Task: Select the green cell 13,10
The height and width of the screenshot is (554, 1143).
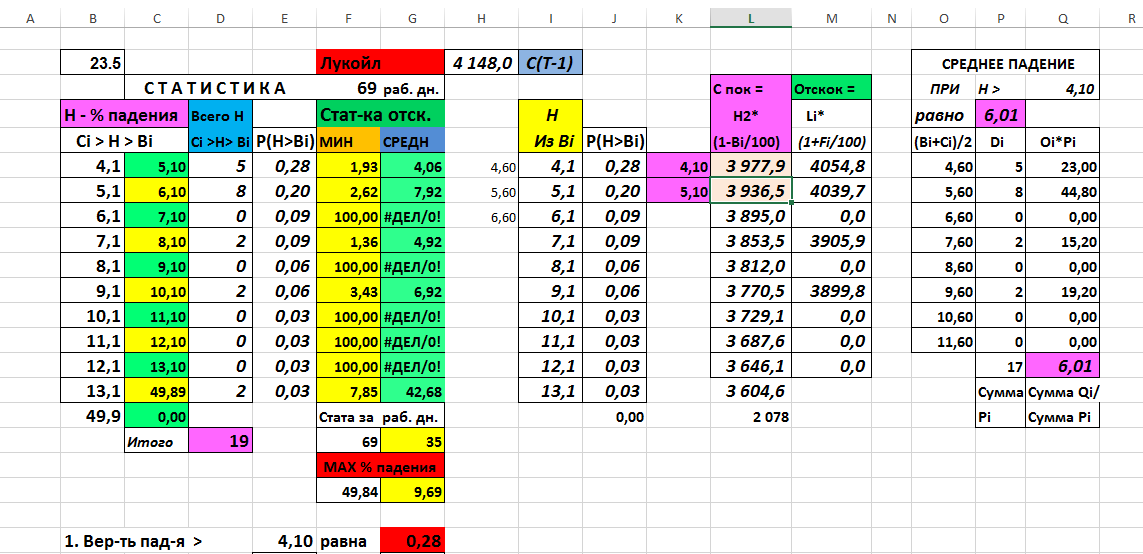Action: [x=157, y=366]
